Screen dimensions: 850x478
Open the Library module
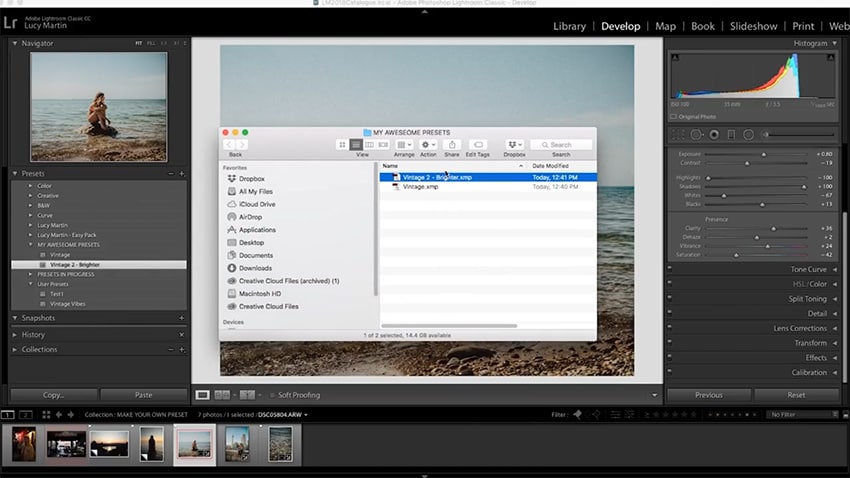[x=569, y=26]
